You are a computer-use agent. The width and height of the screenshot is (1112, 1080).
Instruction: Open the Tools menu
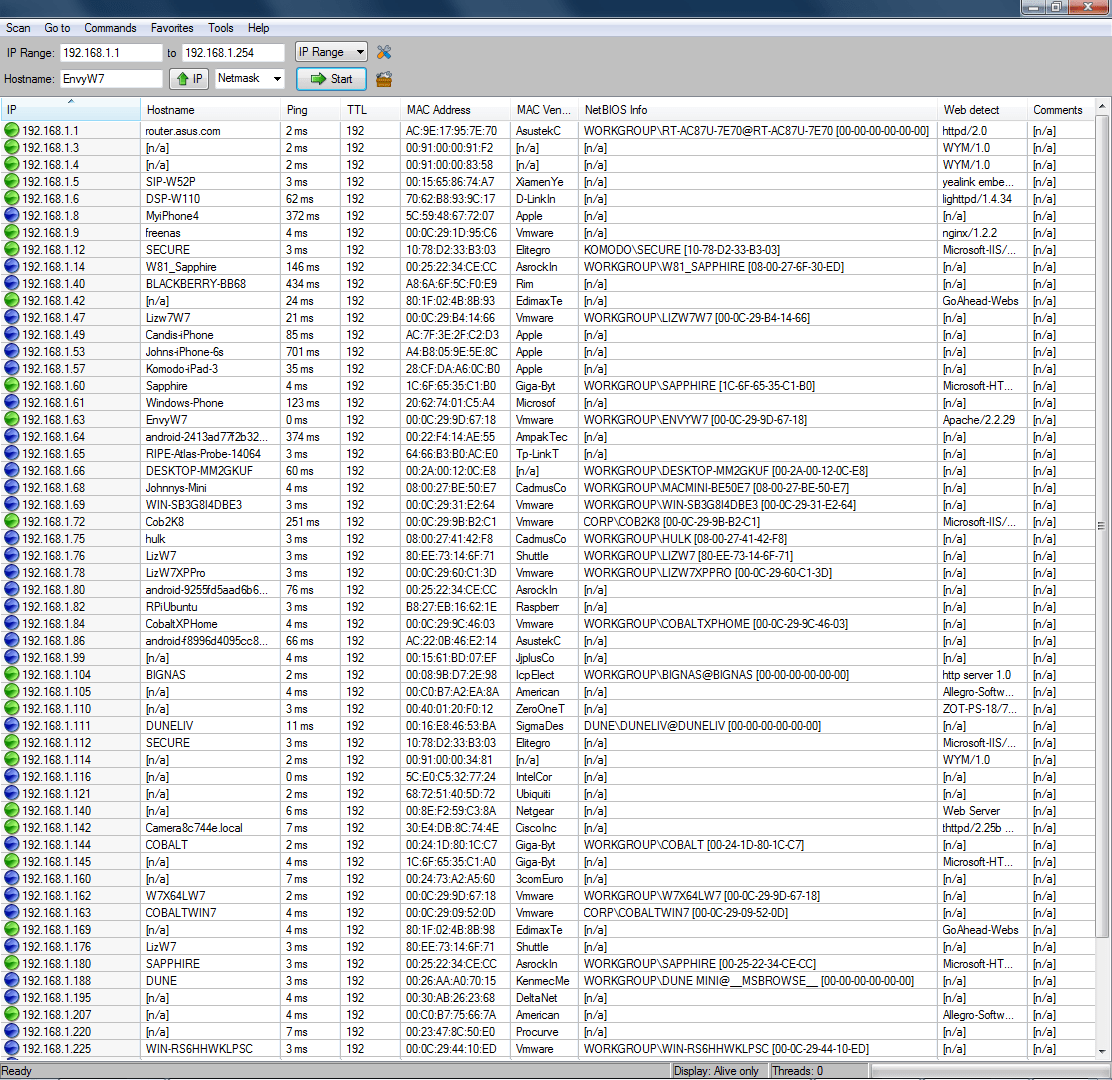point(221,28)
